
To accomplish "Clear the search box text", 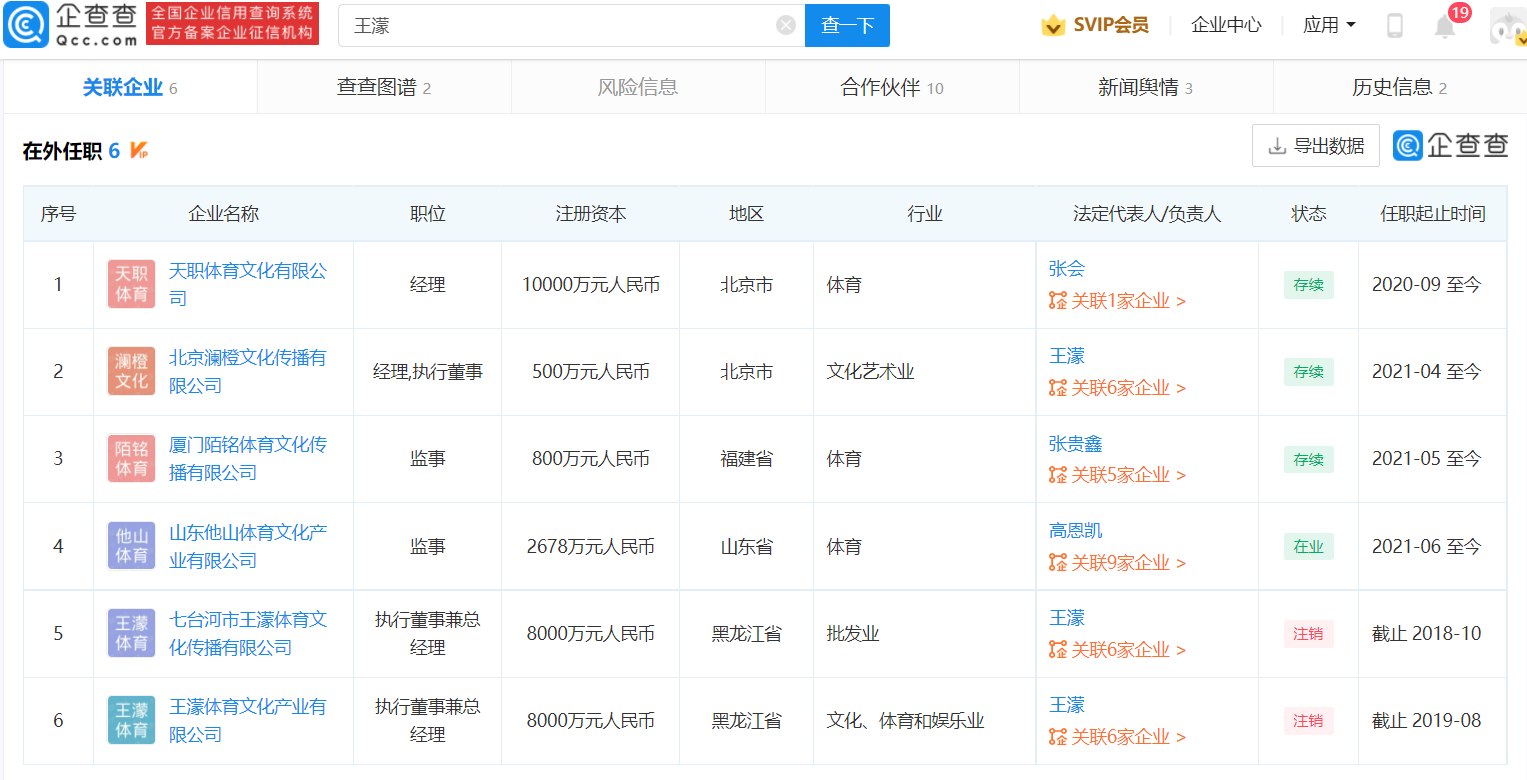I will [786, 25].
